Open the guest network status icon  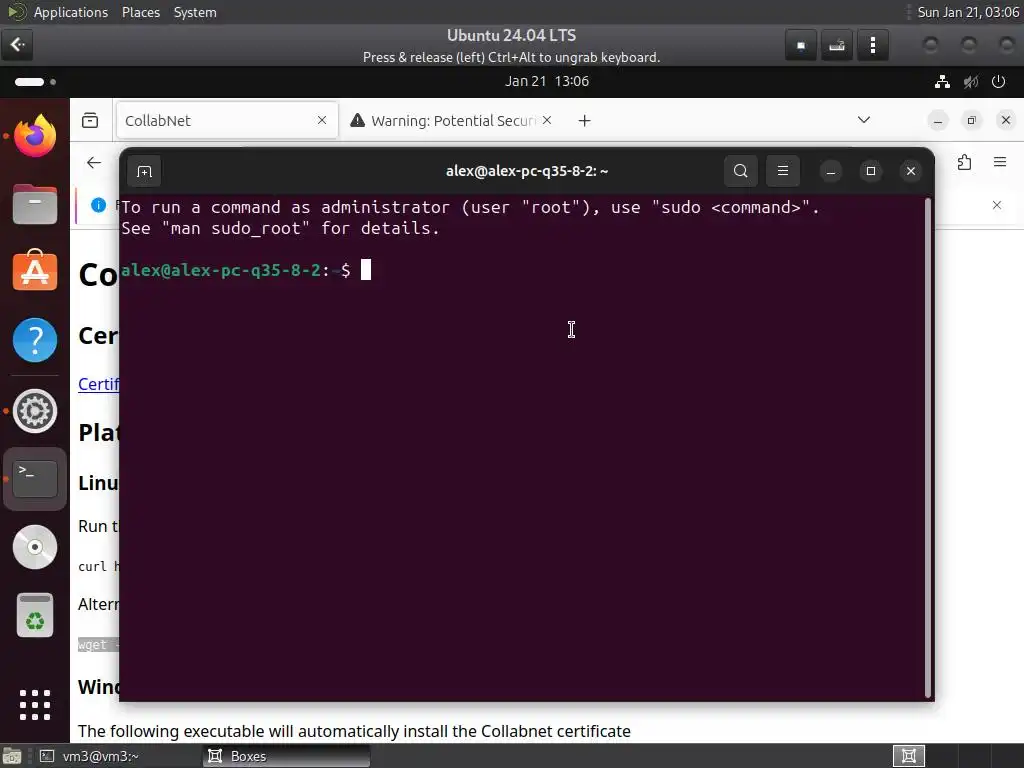942,82
